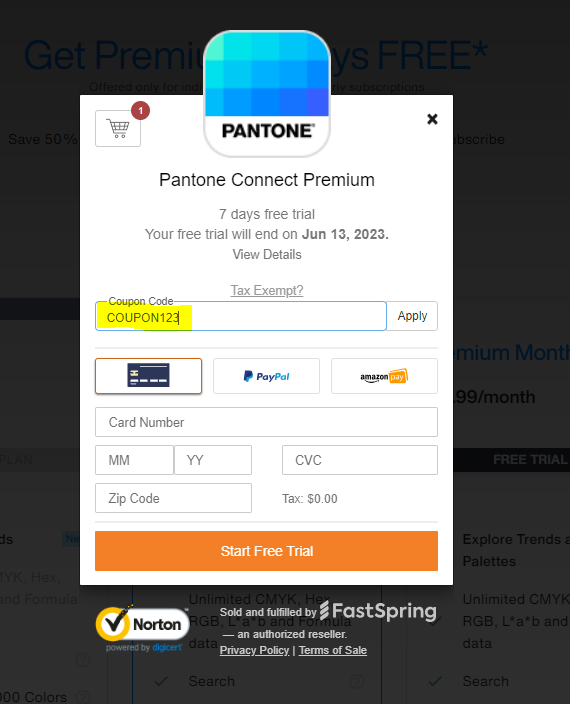Click the YY expiry year field

213,460
